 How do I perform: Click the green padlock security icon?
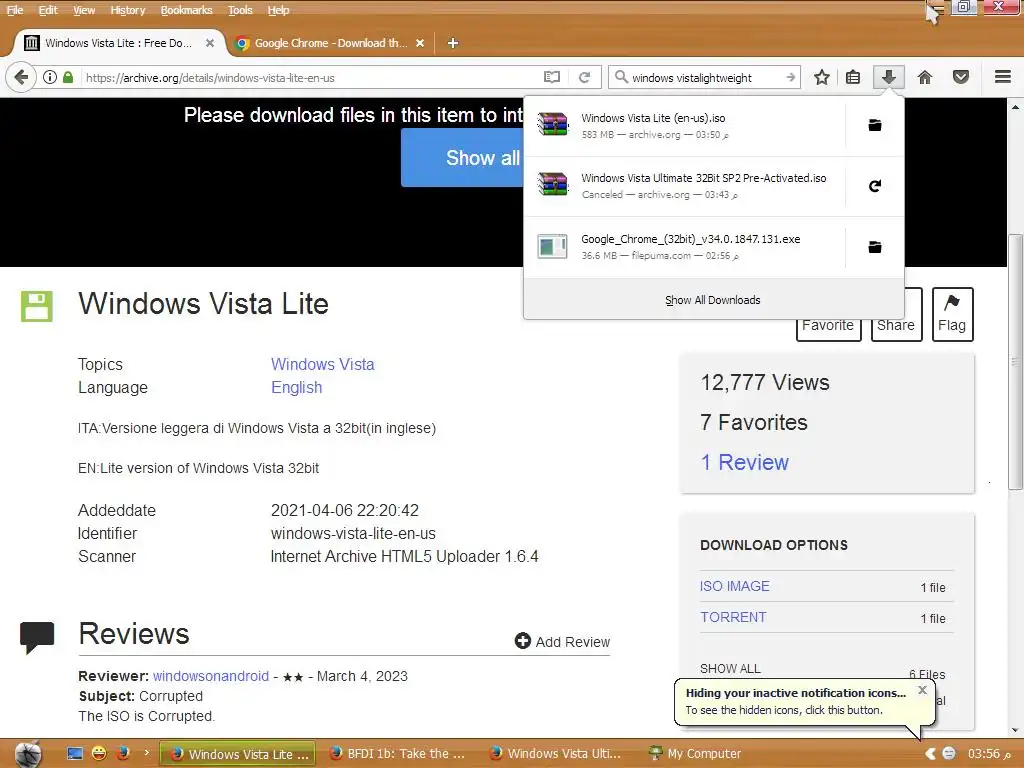point(68,77)
